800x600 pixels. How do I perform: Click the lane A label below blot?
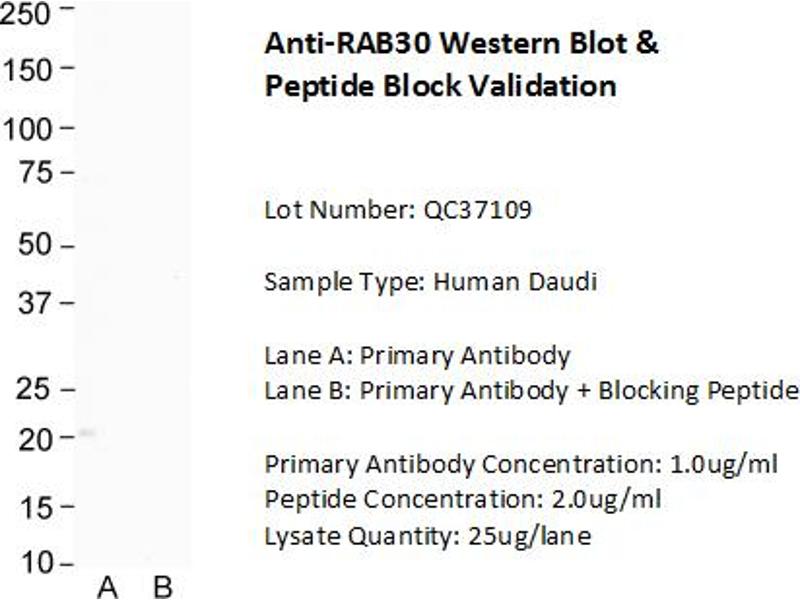[x=107, y=587]
